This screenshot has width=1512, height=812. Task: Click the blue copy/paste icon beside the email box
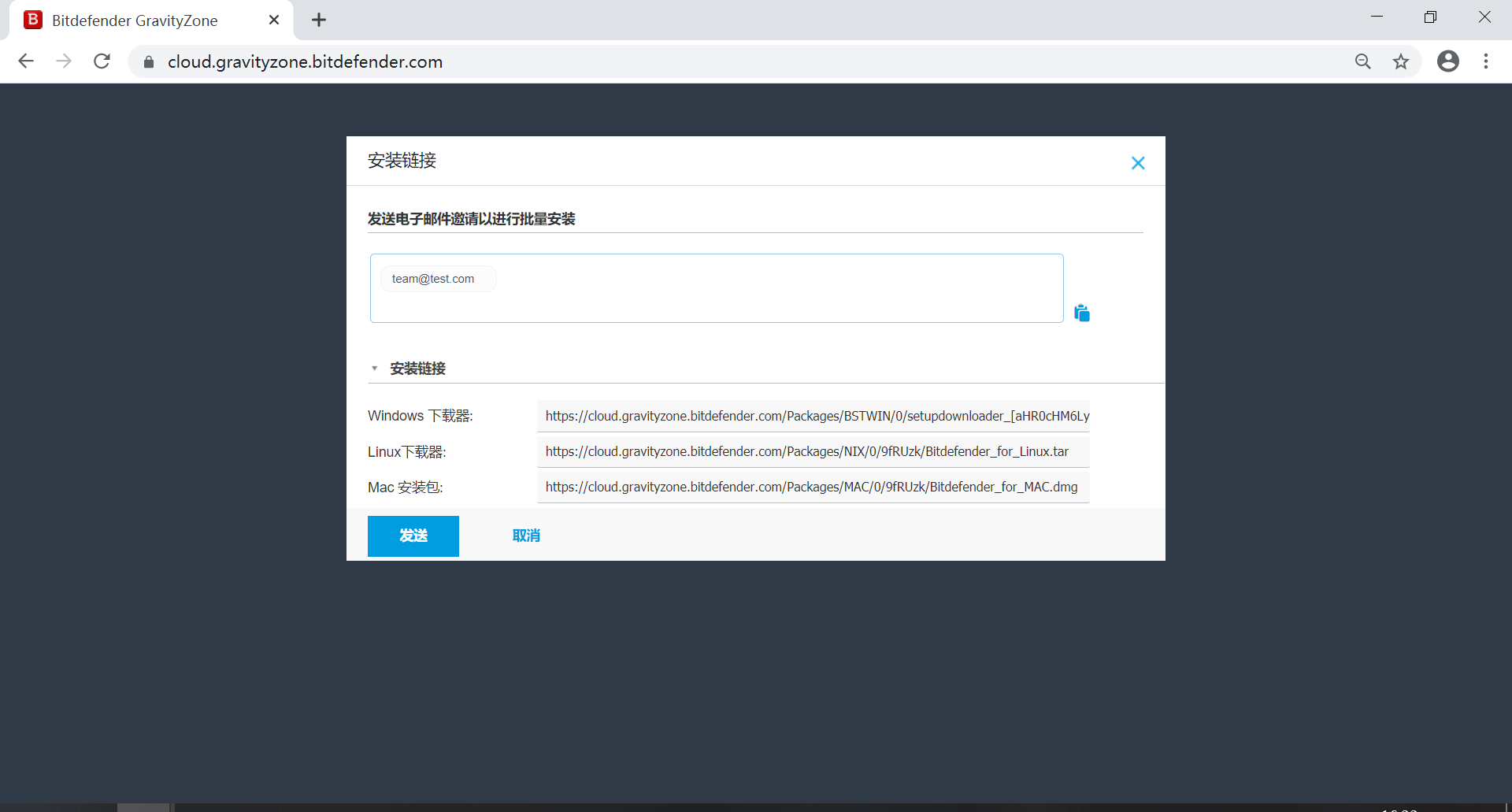coord(1082,313)
